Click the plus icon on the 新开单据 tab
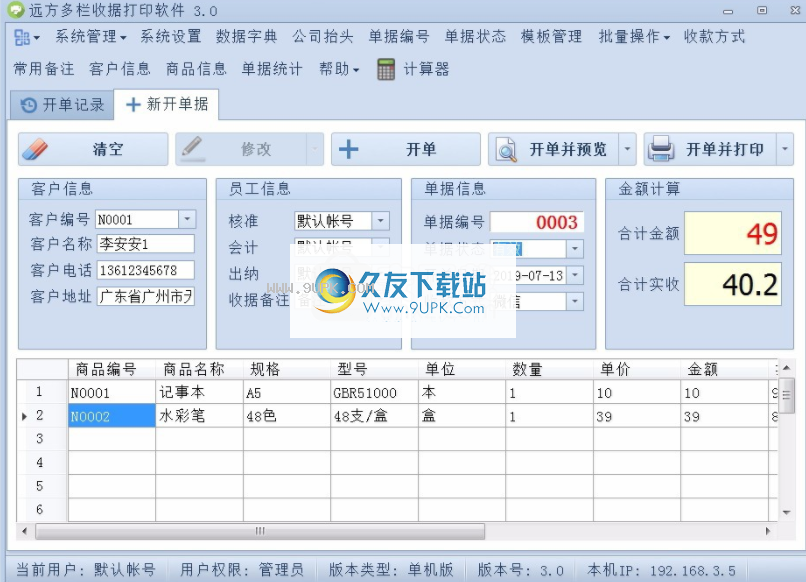 (x=133, y=104)
